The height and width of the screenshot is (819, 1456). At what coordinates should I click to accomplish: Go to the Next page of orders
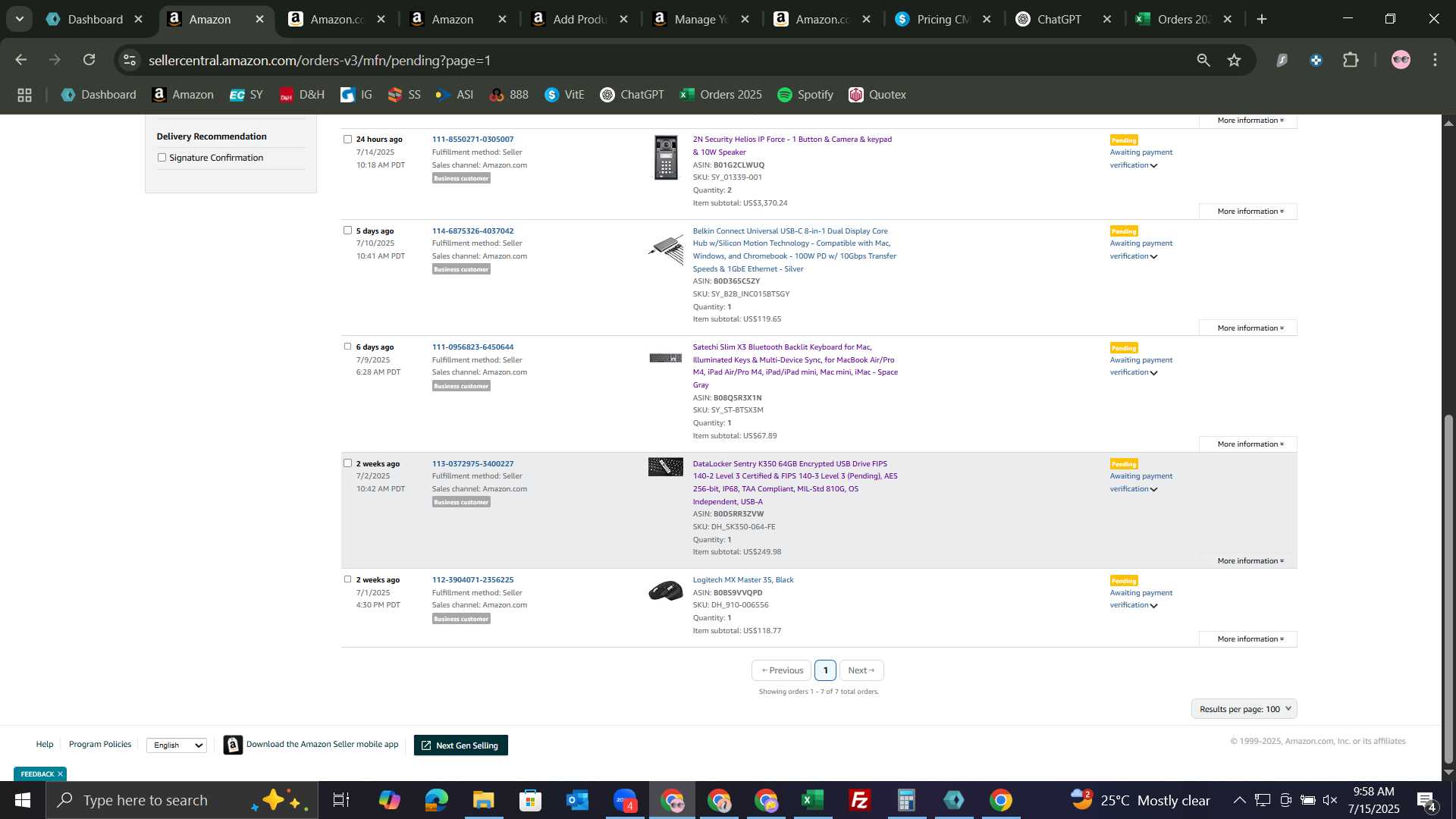[861, 670]
